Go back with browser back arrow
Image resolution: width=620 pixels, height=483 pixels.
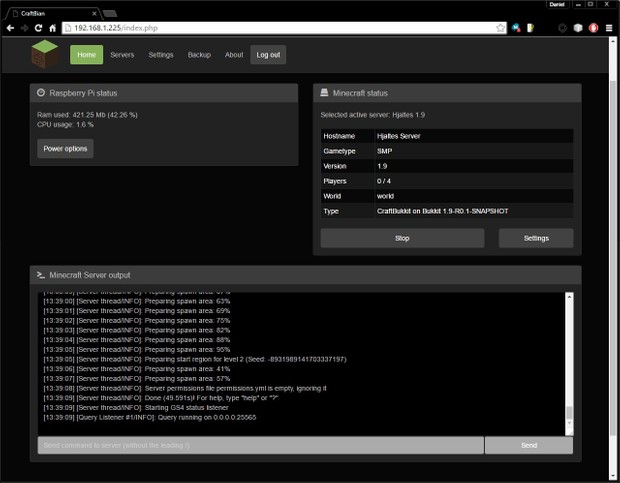[x=11, y=28]
